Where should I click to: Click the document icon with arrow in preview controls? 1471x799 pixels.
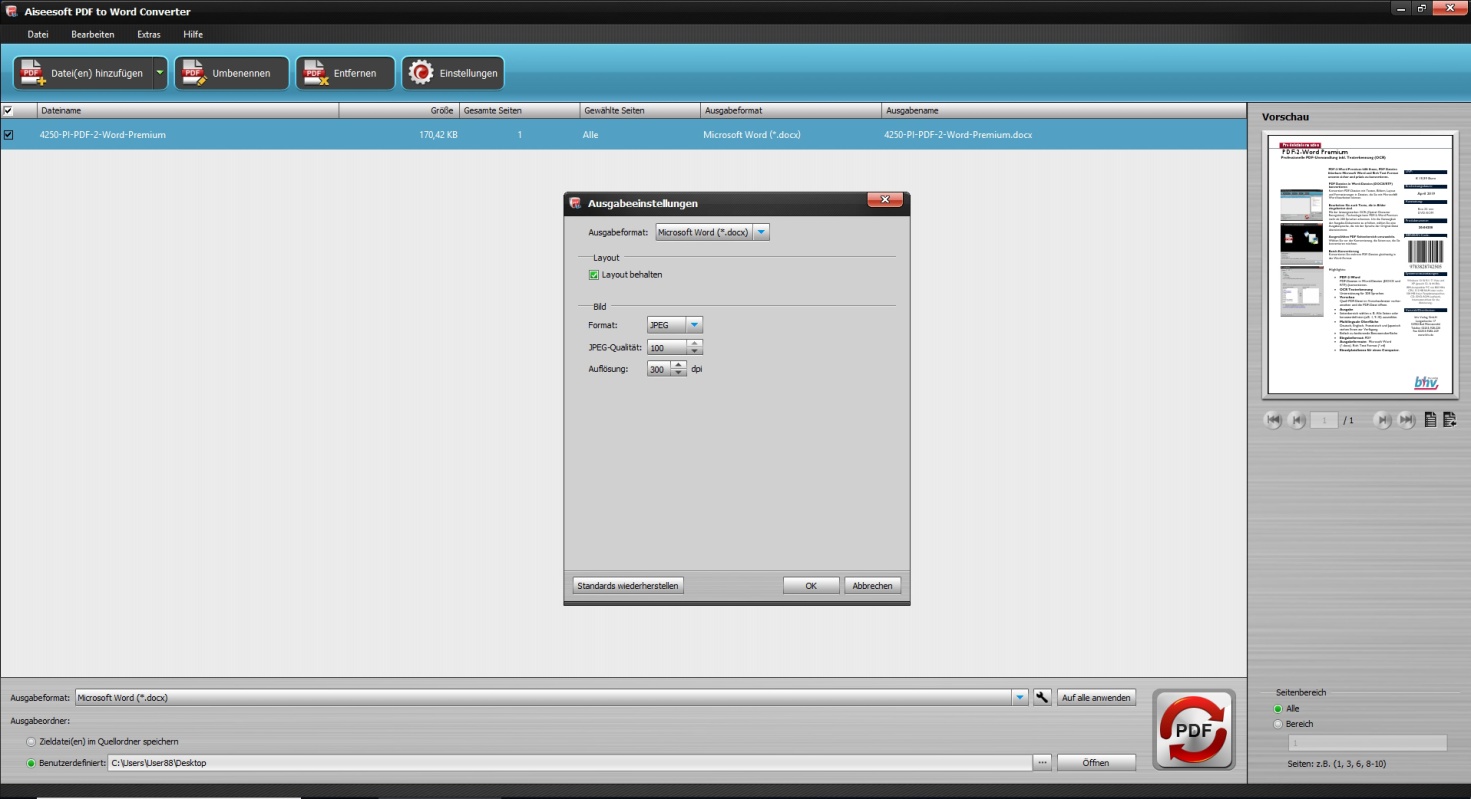point(1449,420)
